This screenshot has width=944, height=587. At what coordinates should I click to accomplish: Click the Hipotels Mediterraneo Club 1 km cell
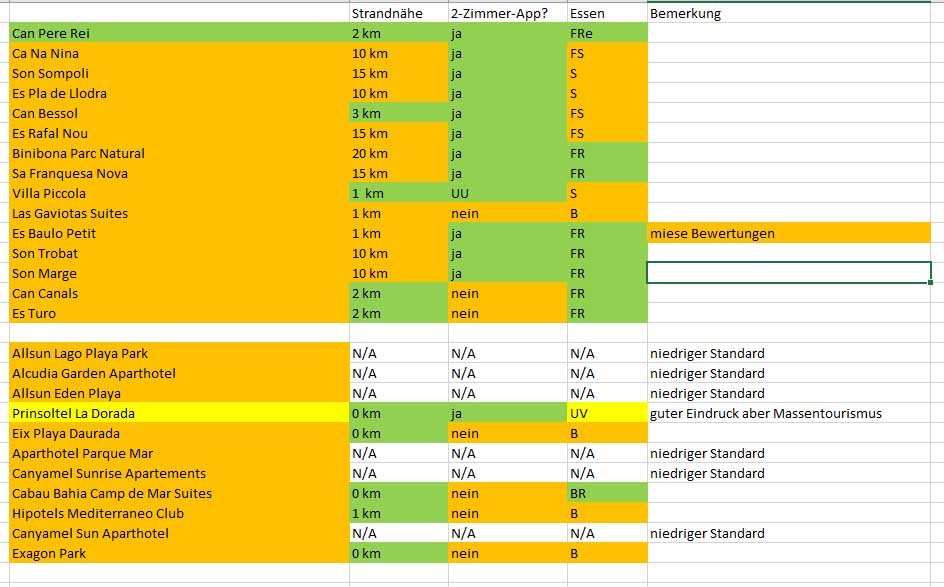pyautogui.click(x=397, y=513)
